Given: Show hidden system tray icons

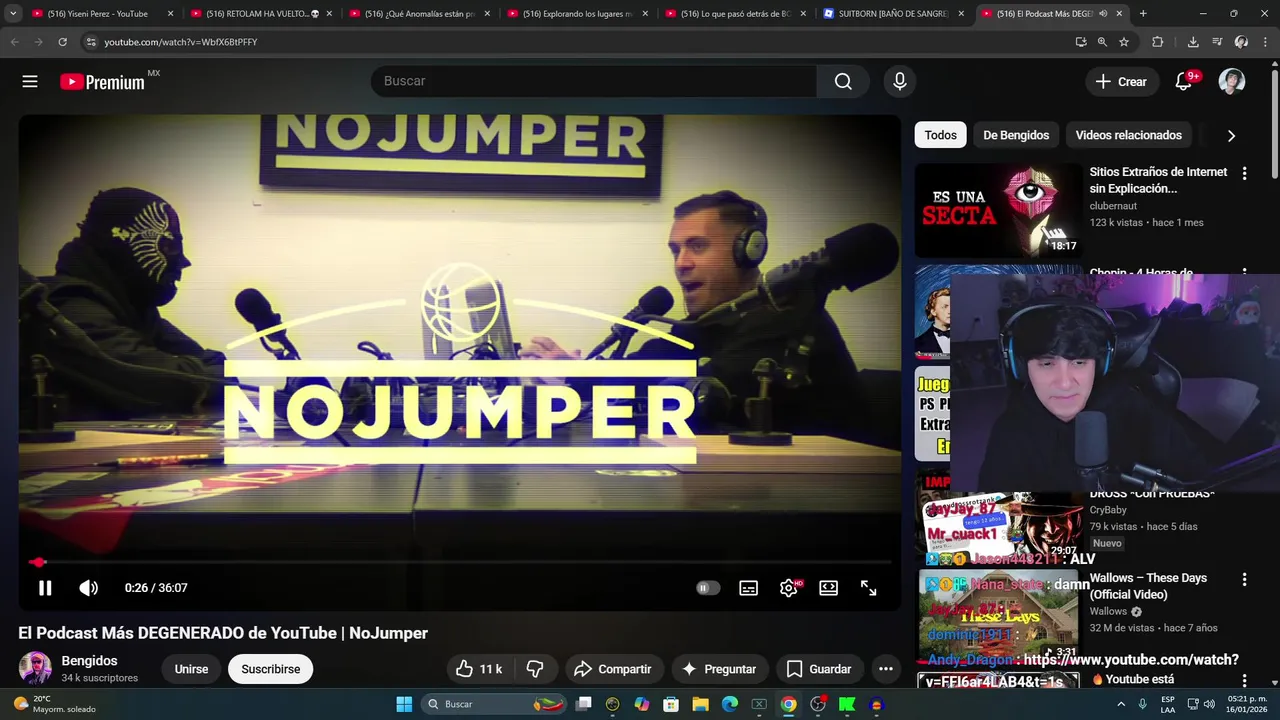Looking at the screenshot, I should 1122,704.
